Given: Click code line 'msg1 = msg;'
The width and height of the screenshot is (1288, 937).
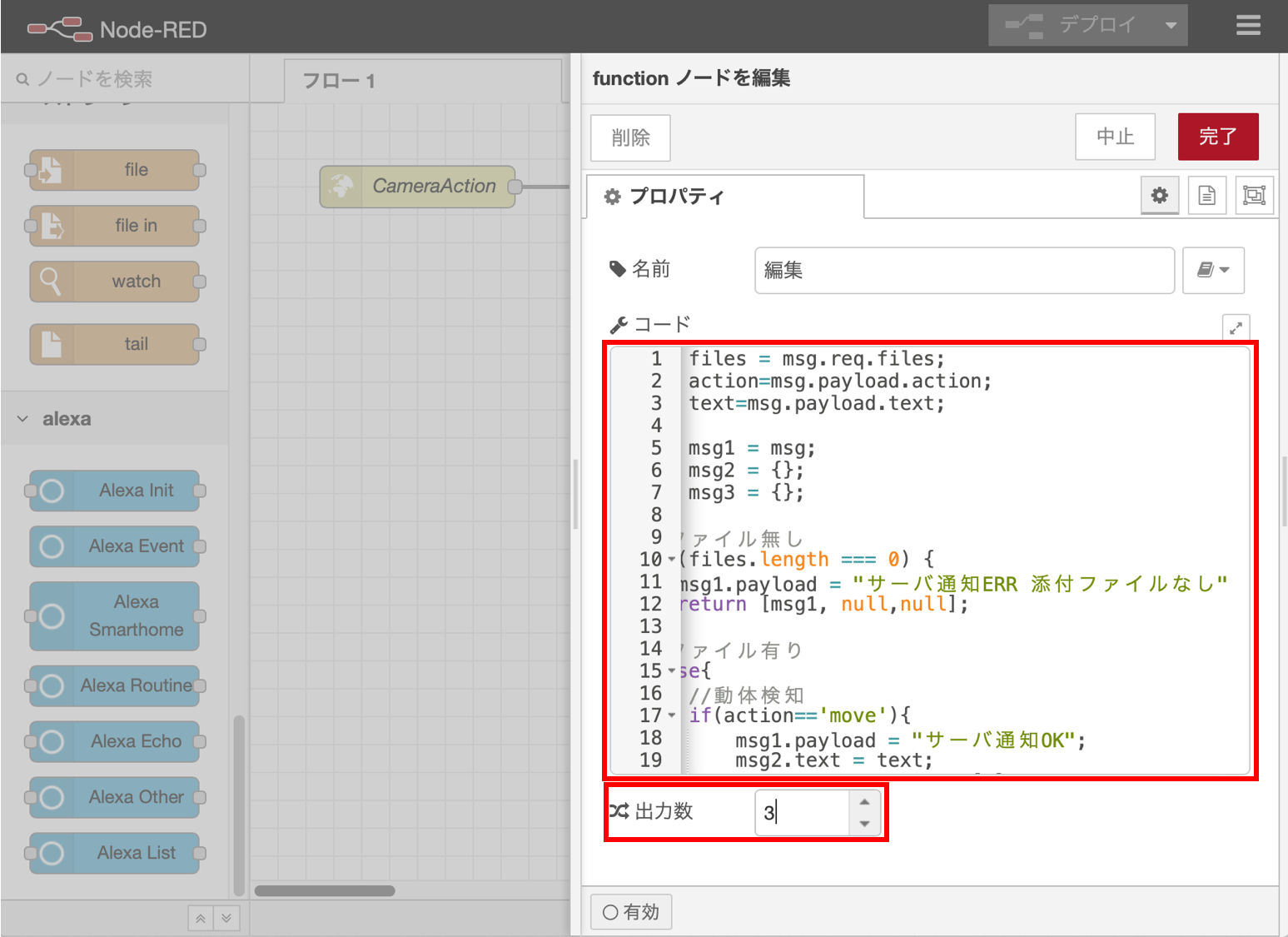Looking at the screenshot, I should pos(752,448).
